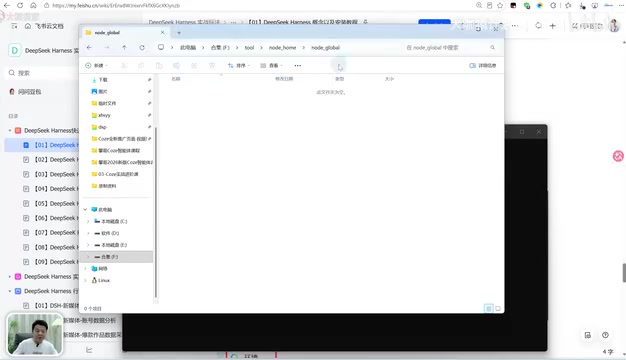Collapse the This PC node in navigation pane
This screenshot has width=626, height=360.
pos(85,210)
